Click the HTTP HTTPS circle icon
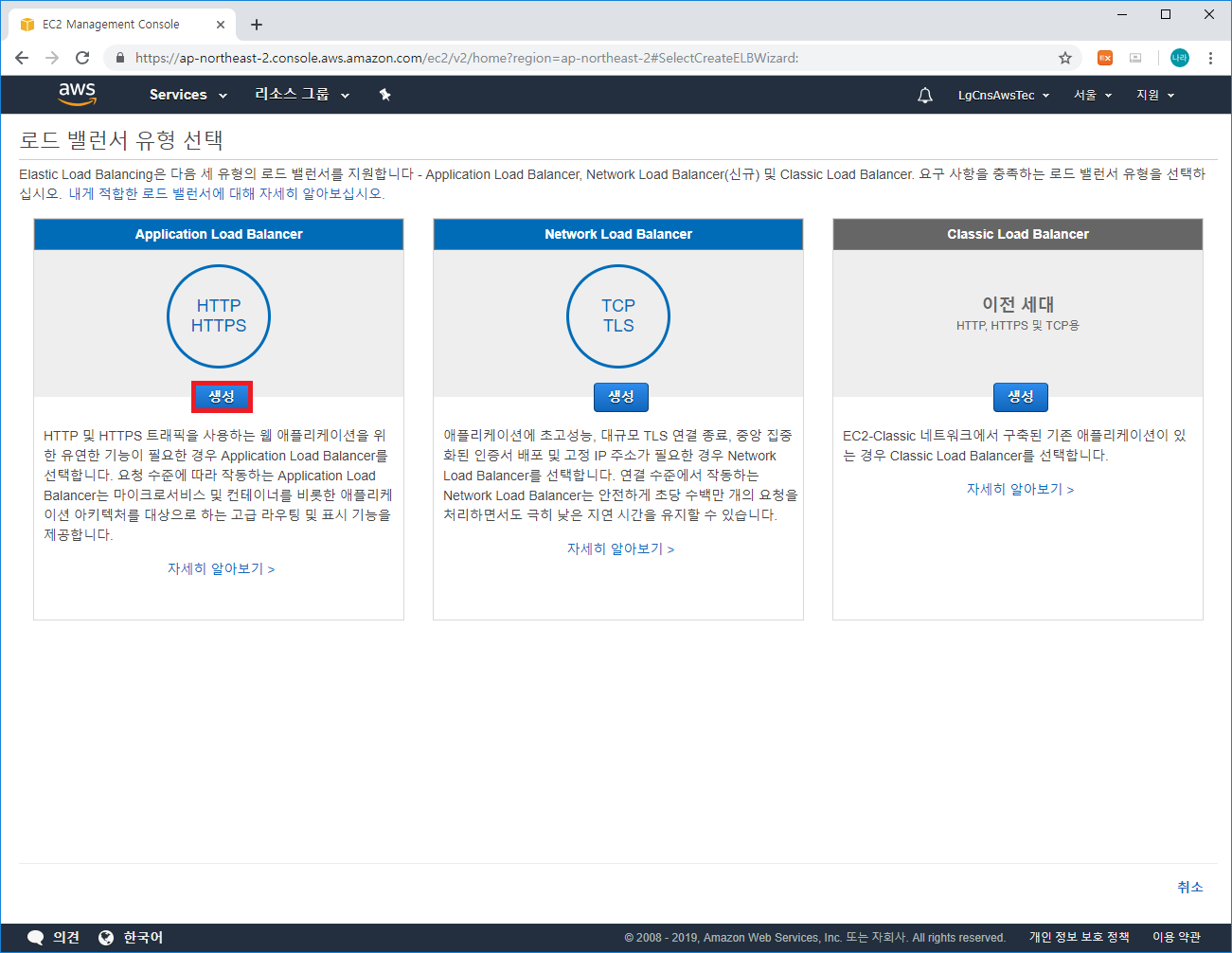 pos(219,316)
